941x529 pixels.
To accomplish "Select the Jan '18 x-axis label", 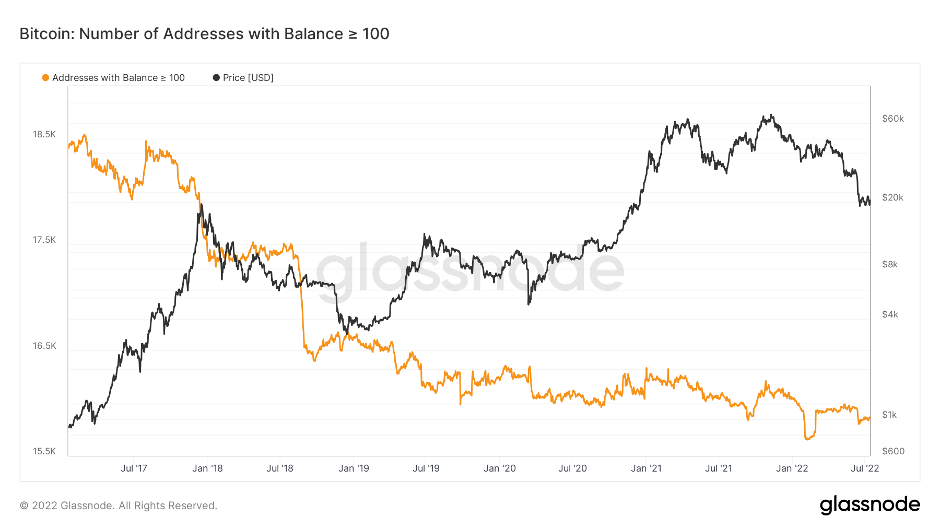I will pyautogui.click(x=207, y=467).
